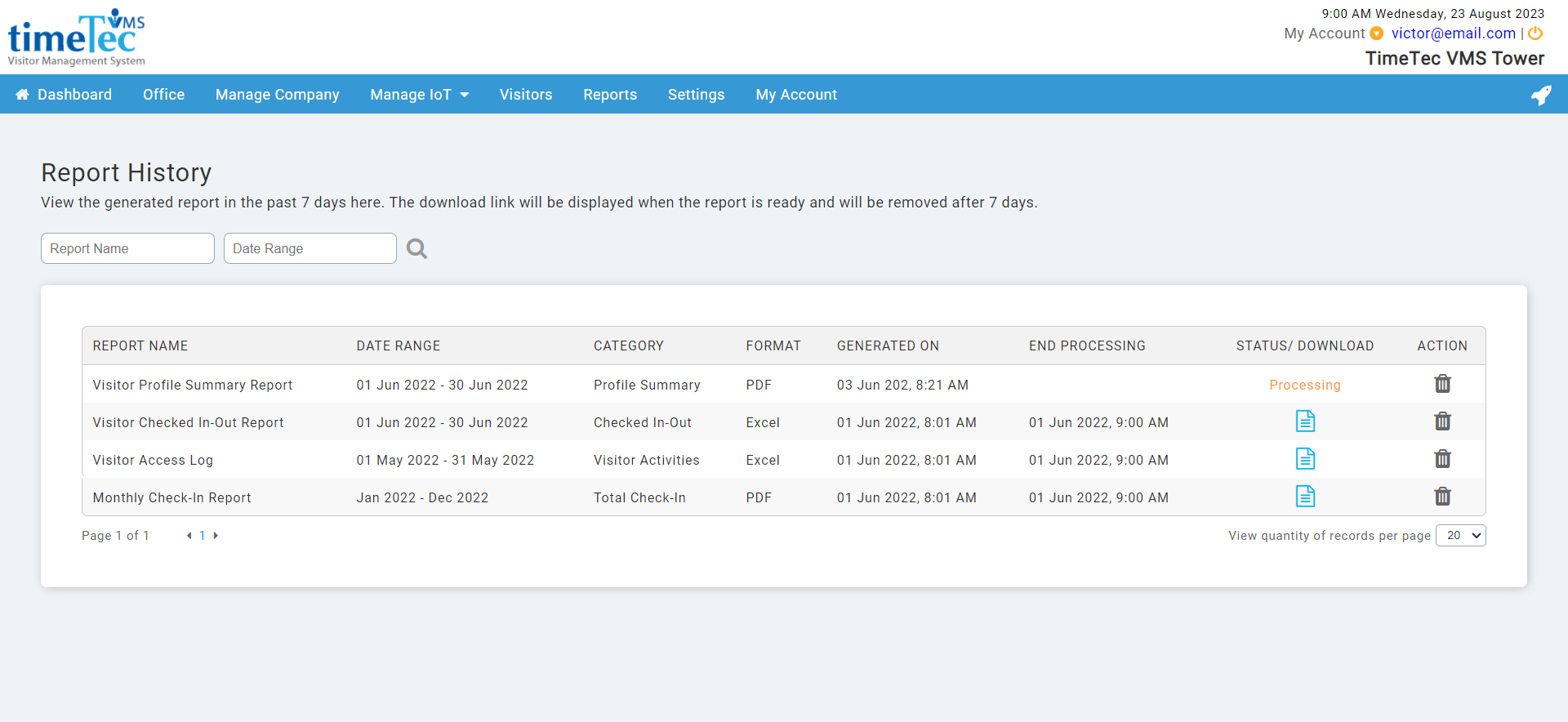Screen dimensions: 1568x722
Task: Click the power logout icon
Action: (1535, 33)
